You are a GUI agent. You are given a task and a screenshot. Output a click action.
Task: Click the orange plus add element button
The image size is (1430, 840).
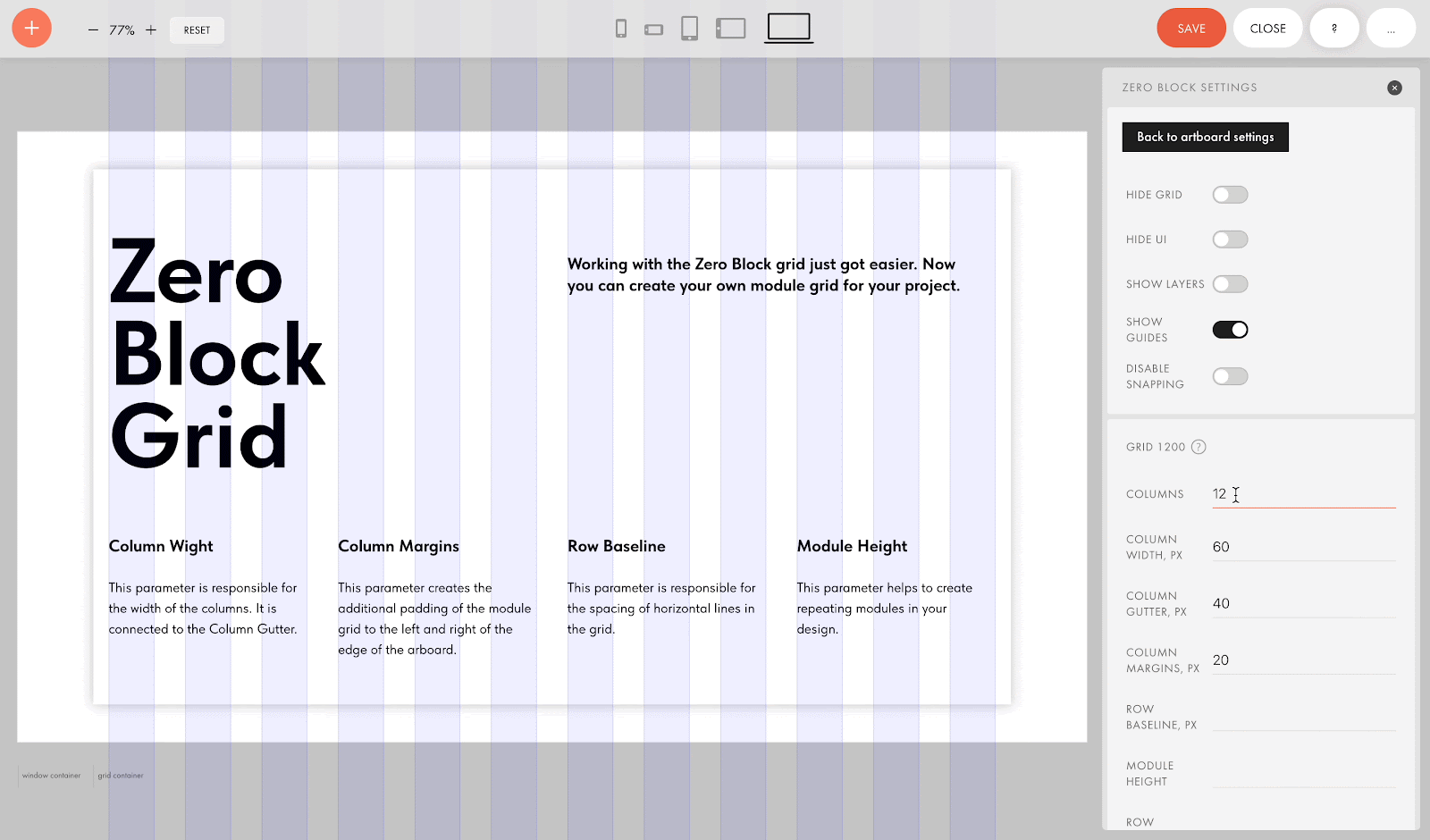tap(31, 29)
